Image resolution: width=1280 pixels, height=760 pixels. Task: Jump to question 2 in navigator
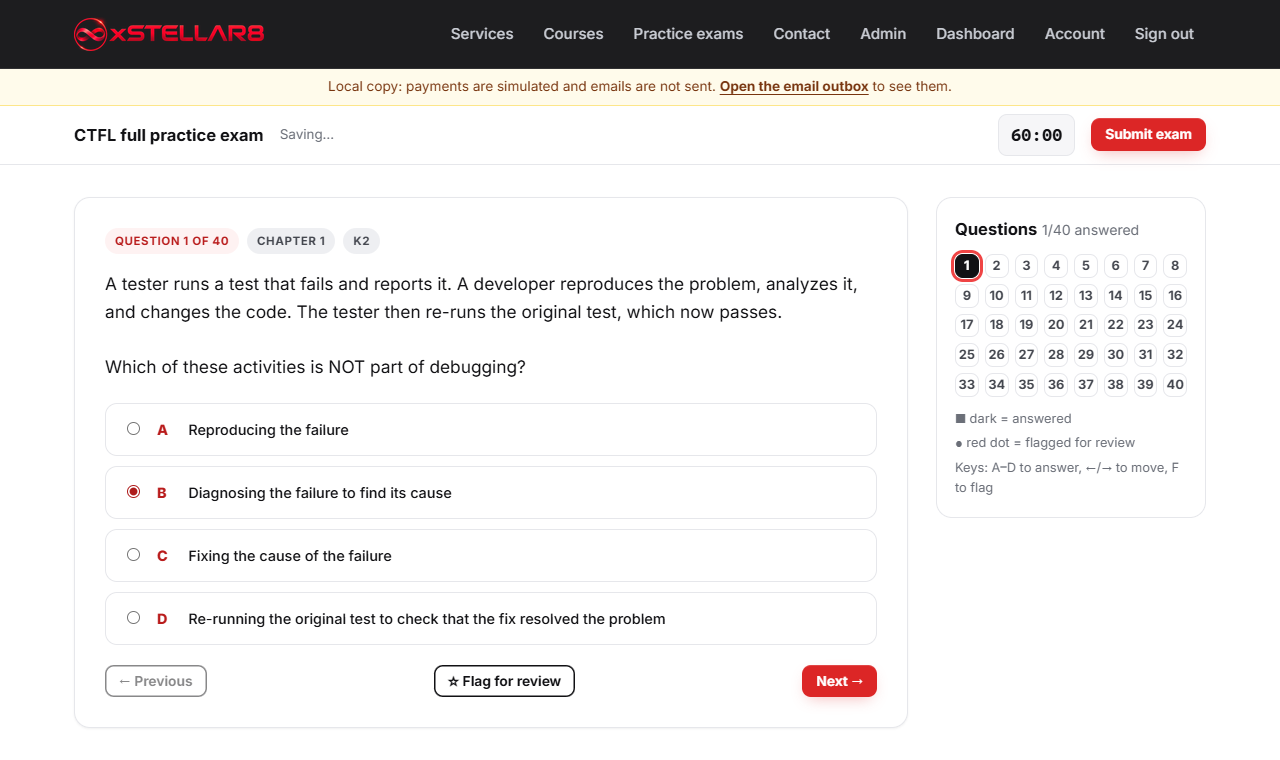click(x=996, y=266)
